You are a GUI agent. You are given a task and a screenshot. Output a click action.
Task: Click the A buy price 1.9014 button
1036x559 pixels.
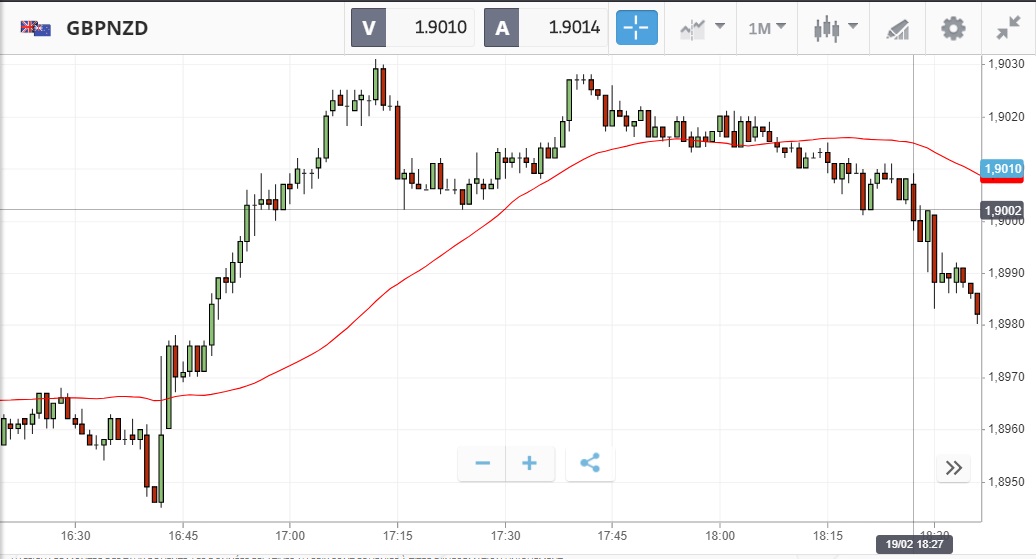(546, 28)
